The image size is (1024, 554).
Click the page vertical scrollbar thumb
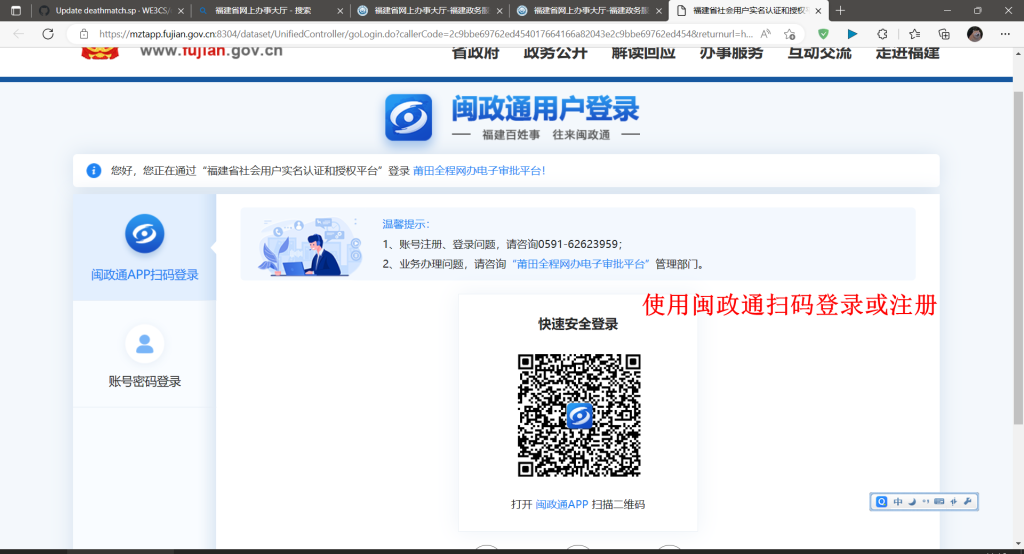click(1017, 258)
